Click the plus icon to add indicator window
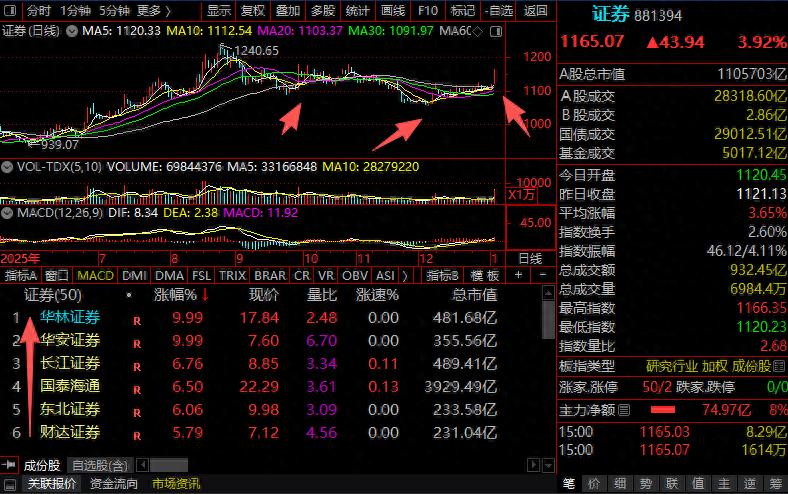 [518, 275]
